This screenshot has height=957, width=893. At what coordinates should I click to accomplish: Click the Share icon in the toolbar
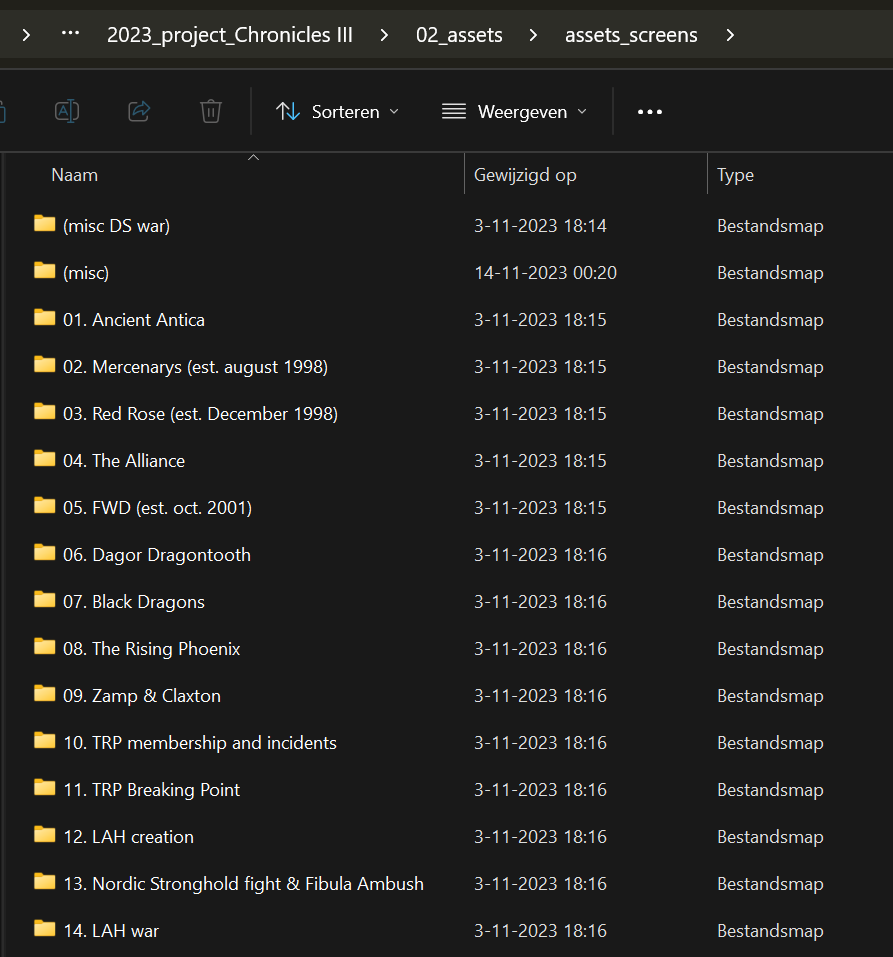(x=139, y=111)
